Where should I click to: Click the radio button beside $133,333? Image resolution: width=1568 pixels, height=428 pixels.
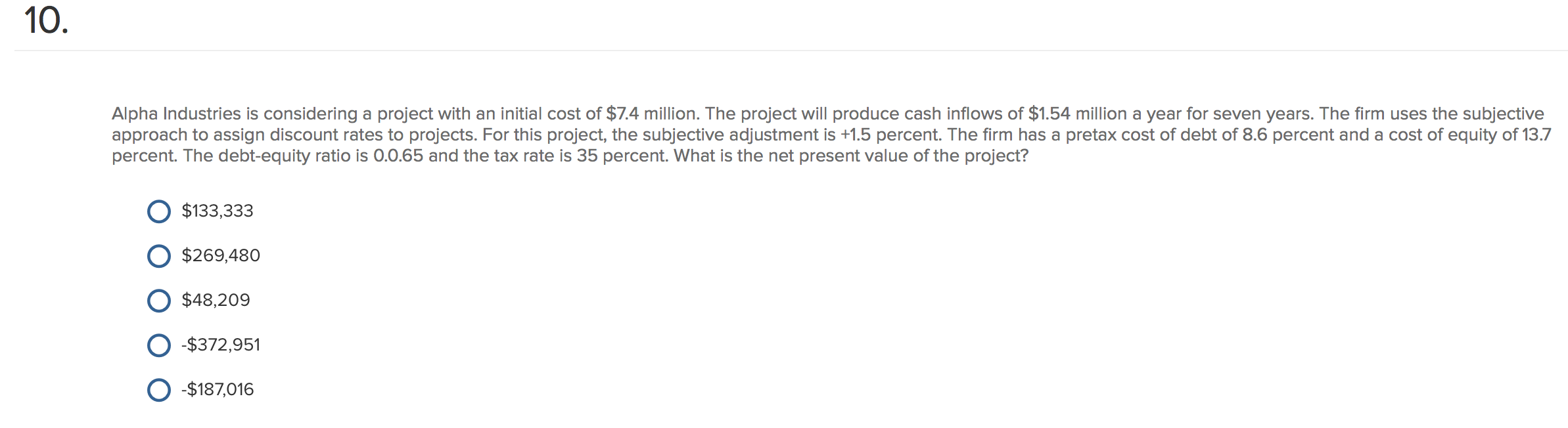pos(158,211)
